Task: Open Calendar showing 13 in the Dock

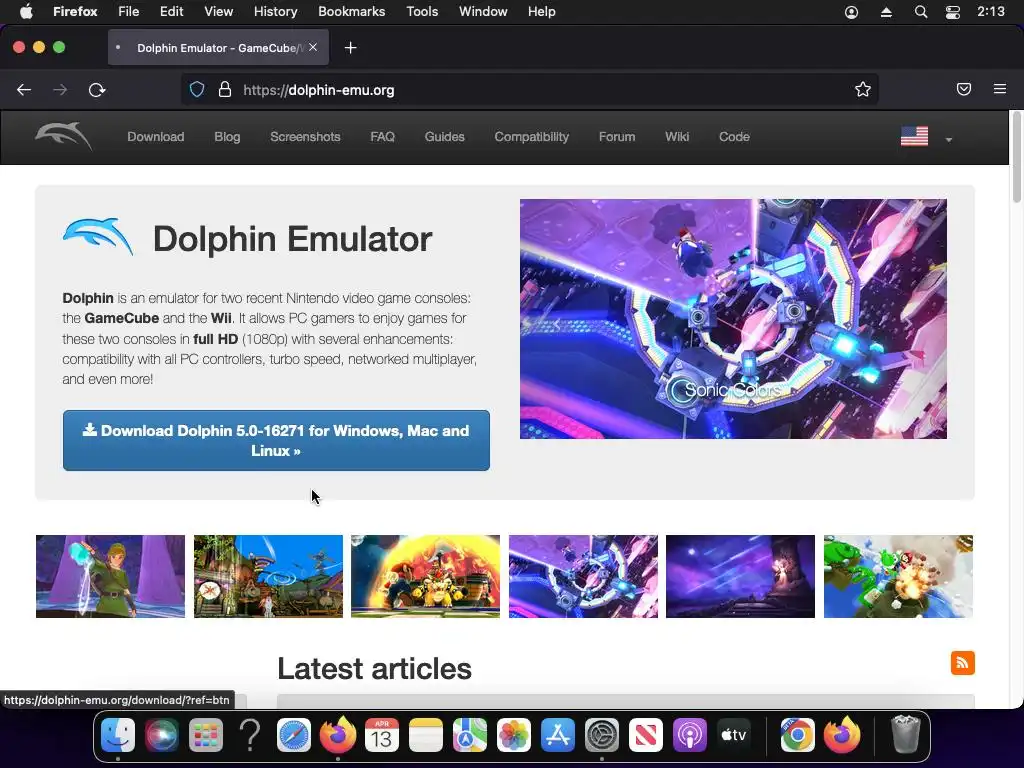Action: tap(381, 735)
